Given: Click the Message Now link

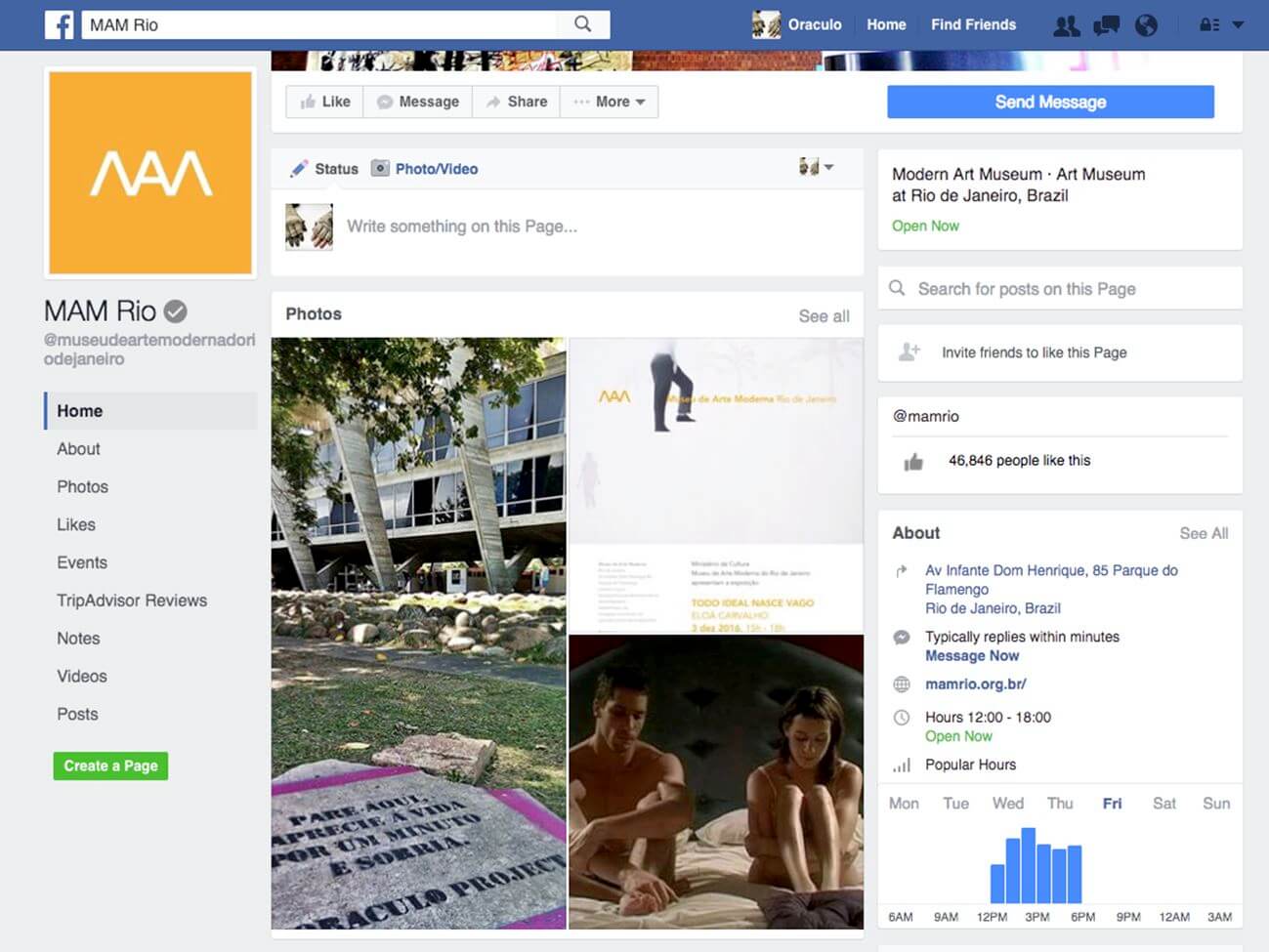Looking at the screenshot, I should (972, 656).
